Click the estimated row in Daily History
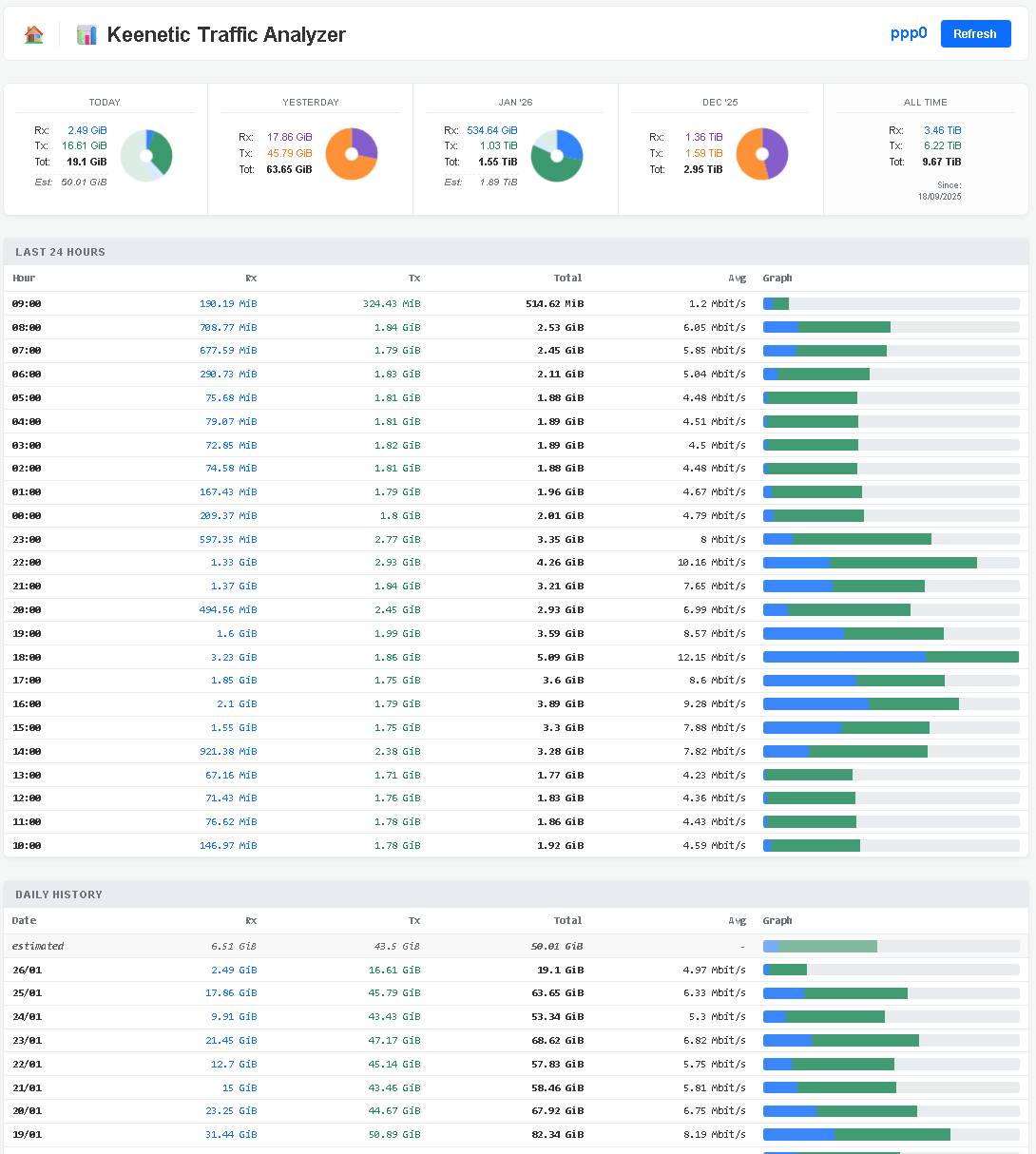 [38, 947]
